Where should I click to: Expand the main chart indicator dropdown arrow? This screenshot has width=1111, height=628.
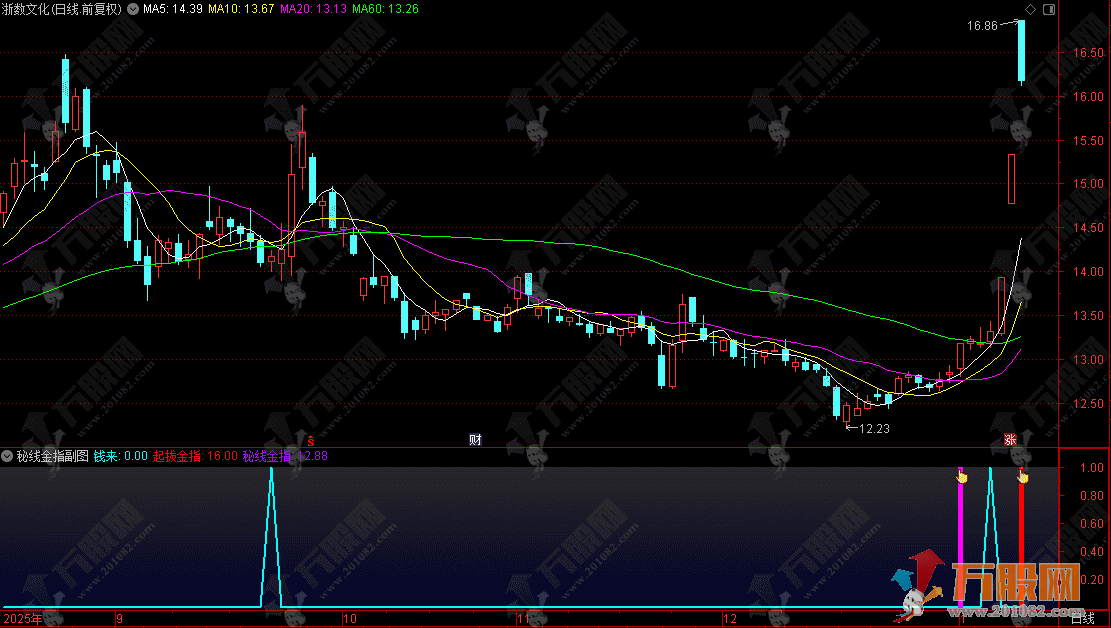(135, 9)
